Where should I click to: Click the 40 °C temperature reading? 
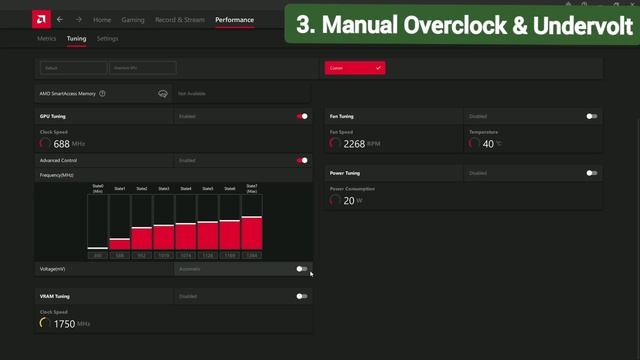click(x=492, y=144)
